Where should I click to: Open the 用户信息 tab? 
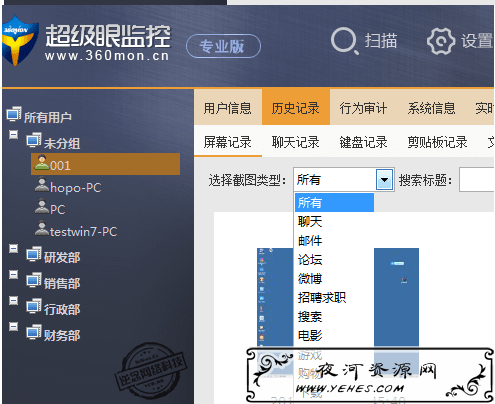[x=228, y=108]
